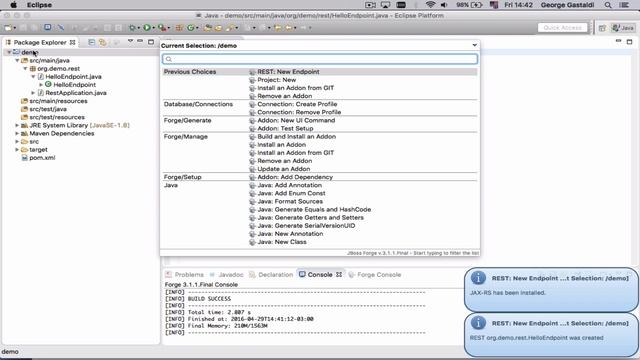640x360 pixels.
Task: Open macOS Notification Center icon
Action: coord(624,5)
